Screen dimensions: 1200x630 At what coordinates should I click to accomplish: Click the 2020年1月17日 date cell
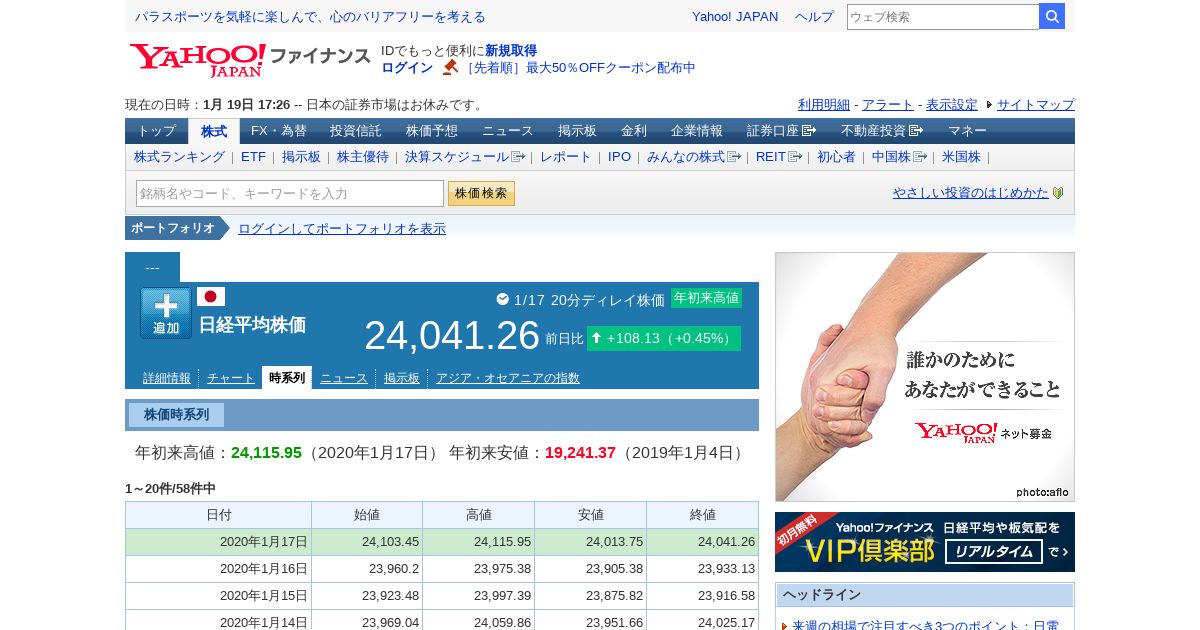tap(218, 542)
